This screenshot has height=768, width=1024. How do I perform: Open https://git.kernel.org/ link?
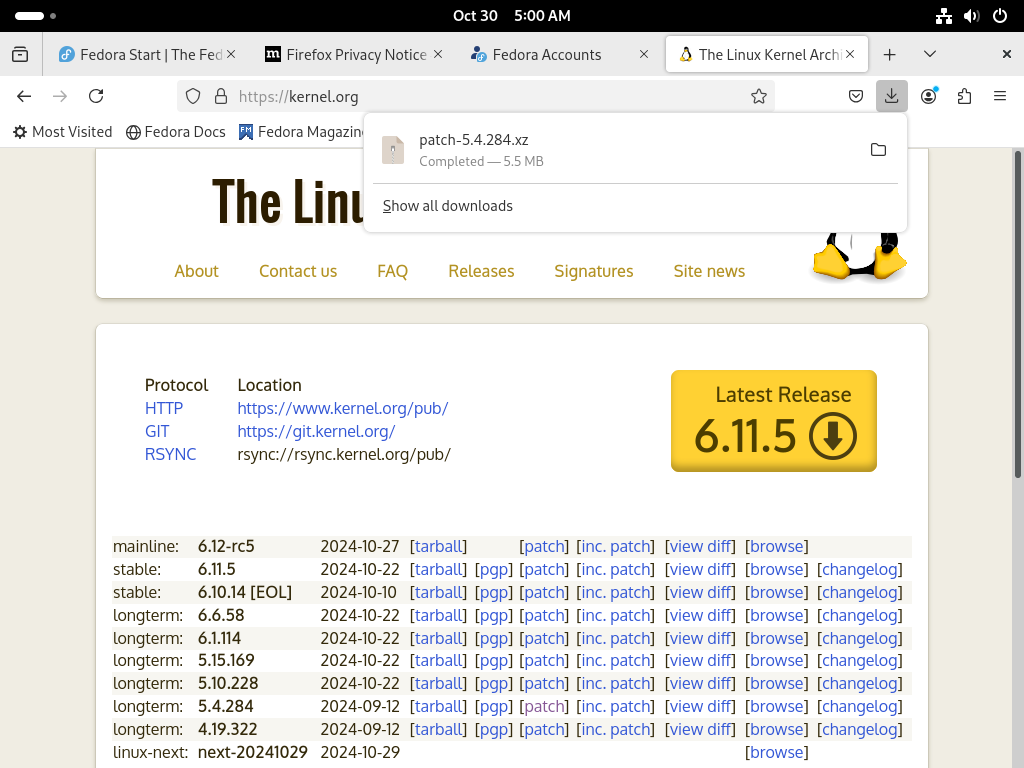(316, 432)
